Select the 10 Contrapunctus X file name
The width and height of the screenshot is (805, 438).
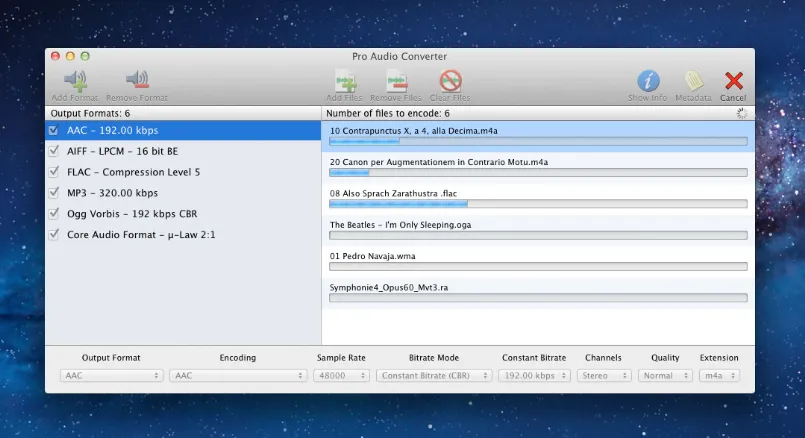(x=414, y=131)
